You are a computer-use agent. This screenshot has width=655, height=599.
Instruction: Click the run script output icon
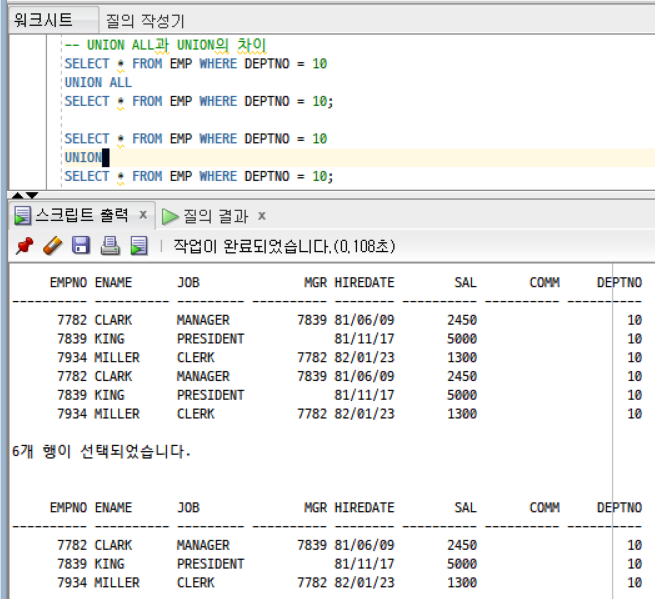[139, 246]
